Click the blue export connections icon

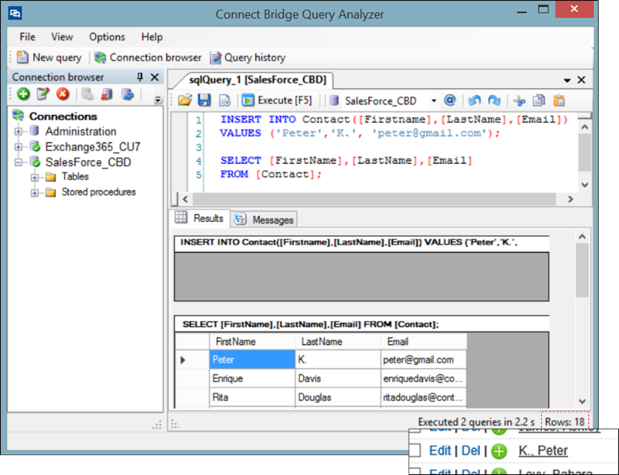point(128,94)
